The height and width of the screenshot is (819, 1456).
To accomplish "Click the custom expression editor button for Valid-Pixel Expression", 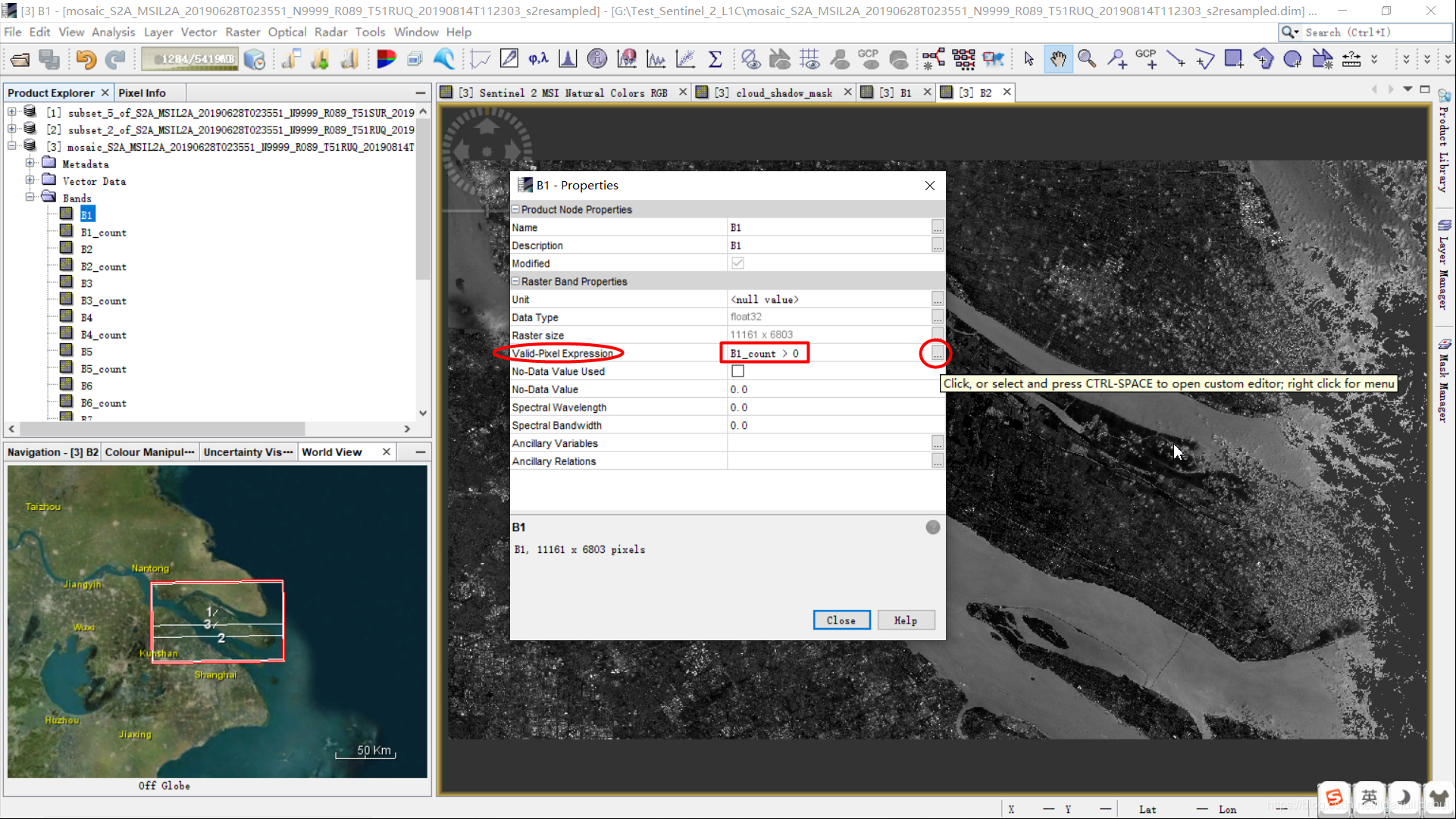I will (935, 352).
